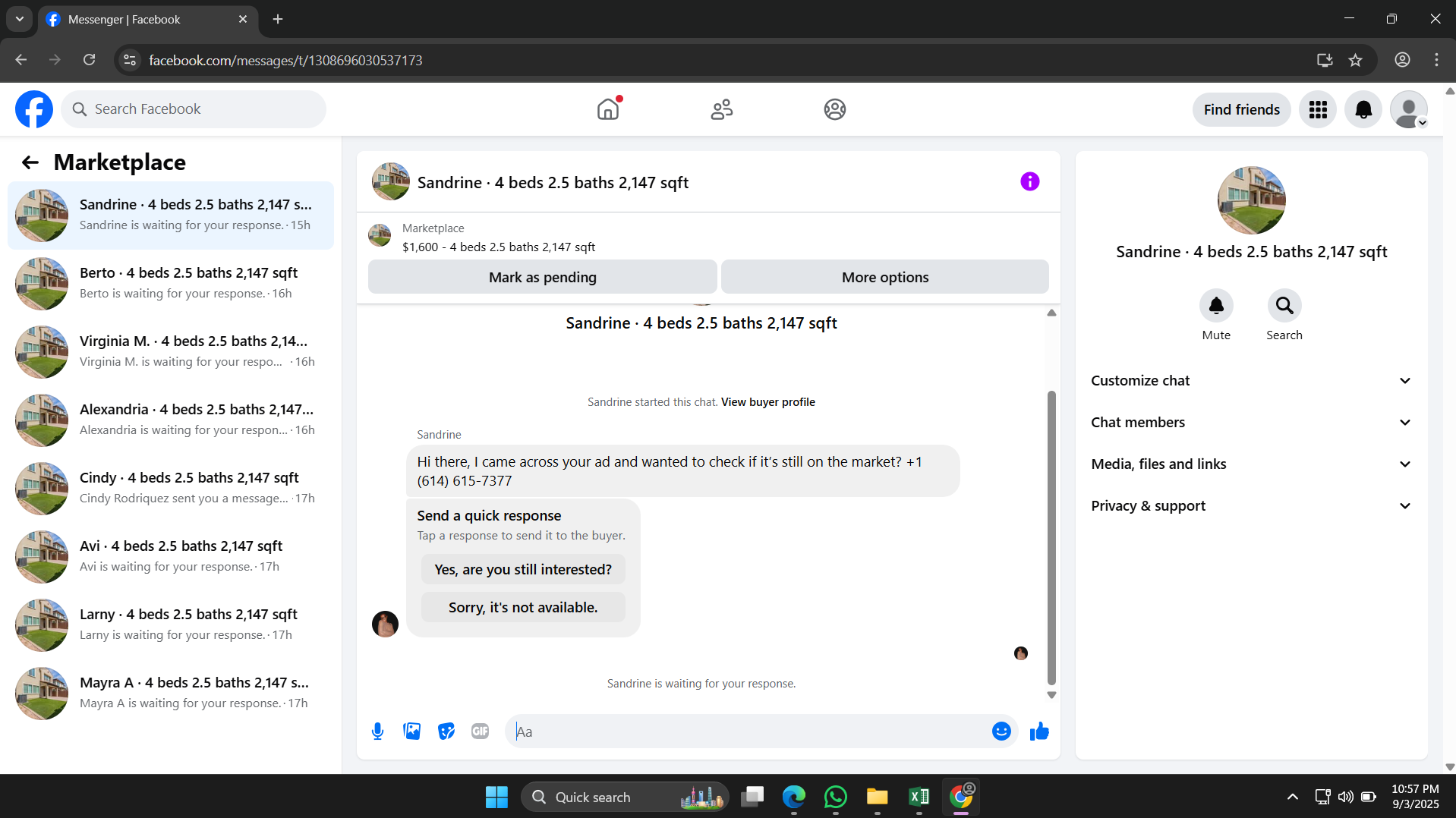Close the Messenger browser tab
Image resolution: width=1456 pixels, height=818 pixels.
pos(243,19)
